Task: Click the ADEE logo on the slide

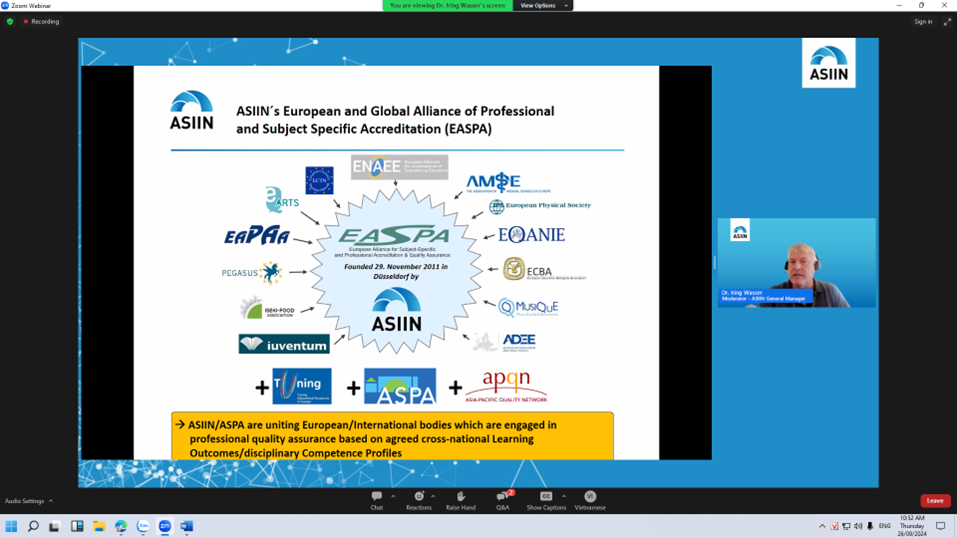Action: [x=505, y=343]
